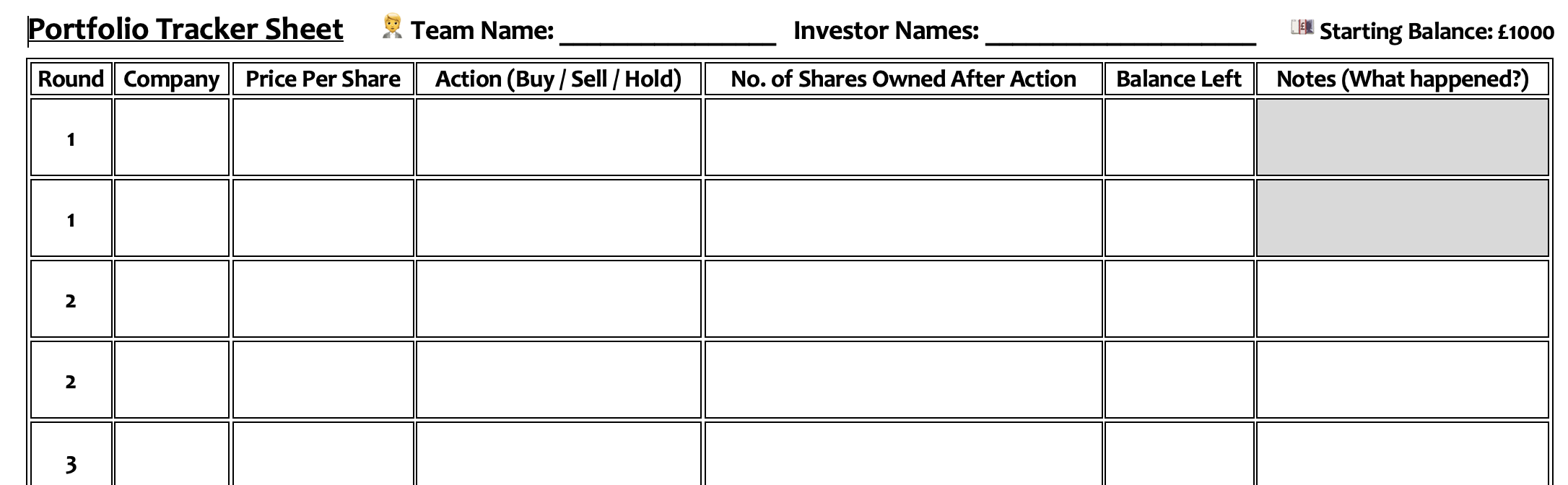Select the Price Per Share header cell
The height and width of the screenshot is (485, 1568).
(x=323, y=79)
